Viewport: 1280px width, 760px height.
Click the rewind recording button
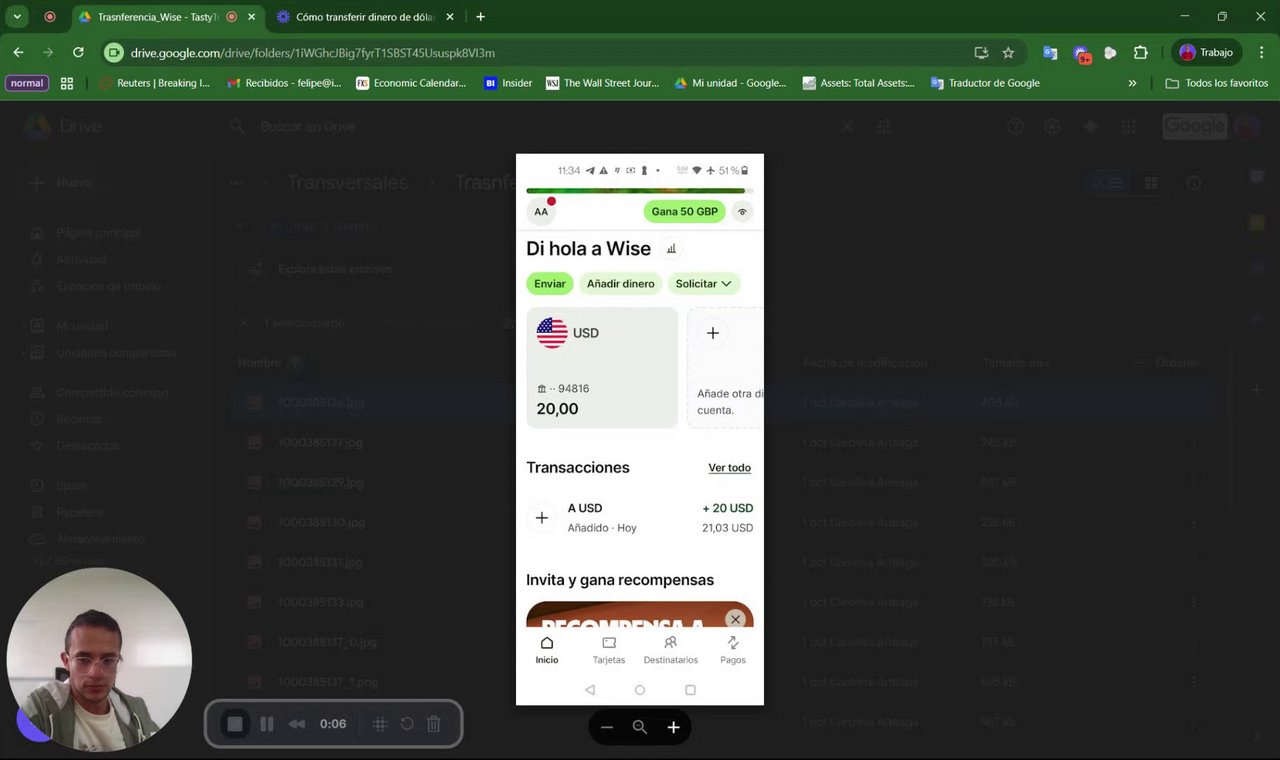297,724
